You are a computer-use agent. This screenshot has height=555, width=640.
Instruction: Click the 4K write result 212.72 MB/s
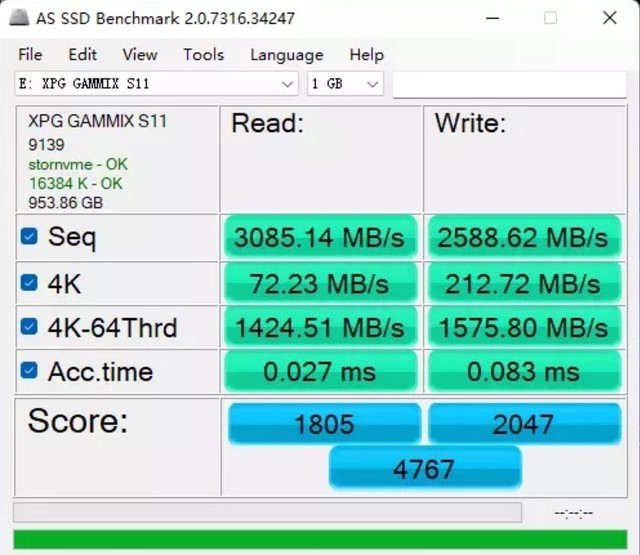[x=524, y=284]
